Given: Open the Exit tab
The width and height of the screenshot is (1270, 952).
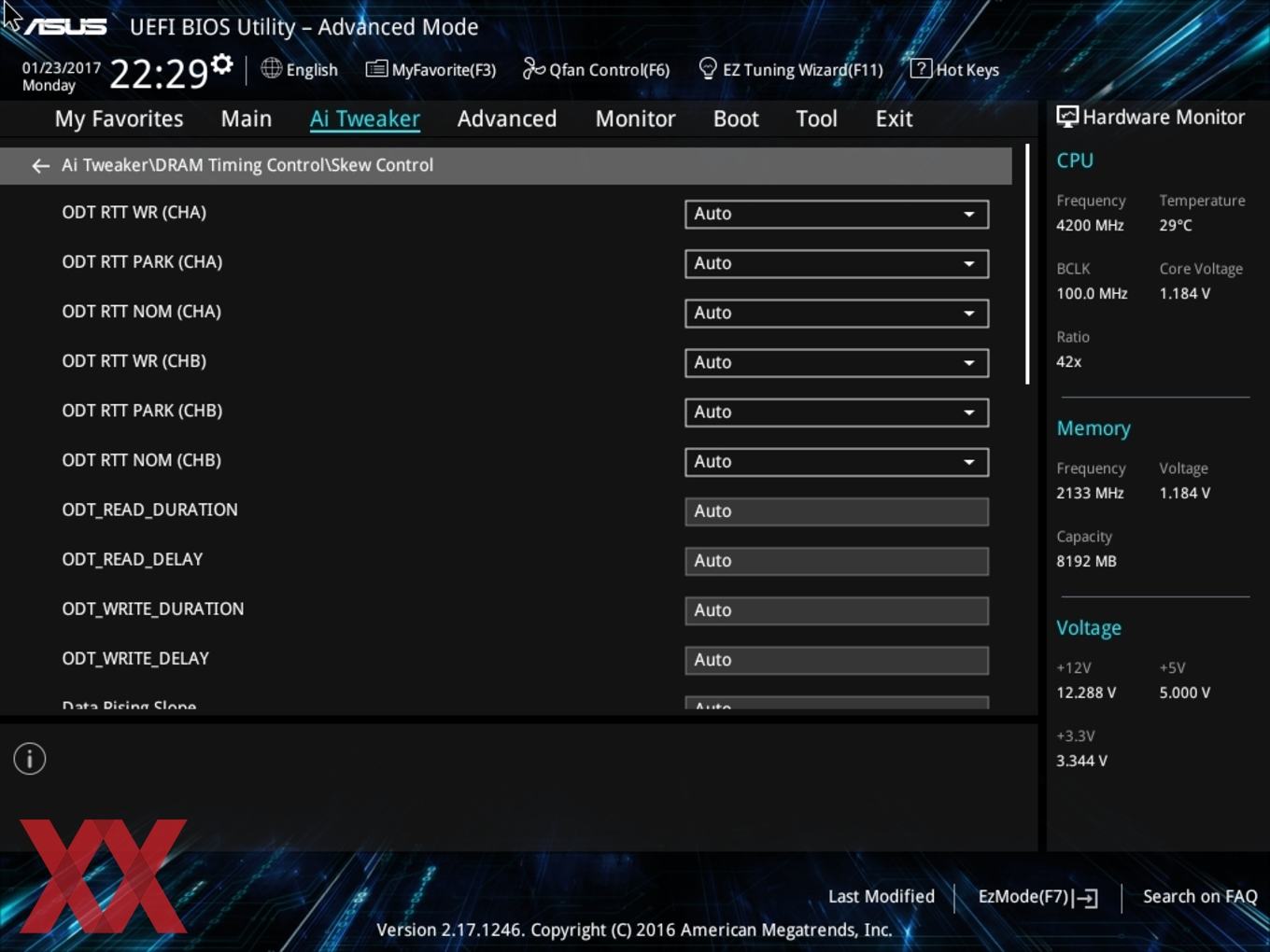Looking at the screenshot, I should [894, 119].
